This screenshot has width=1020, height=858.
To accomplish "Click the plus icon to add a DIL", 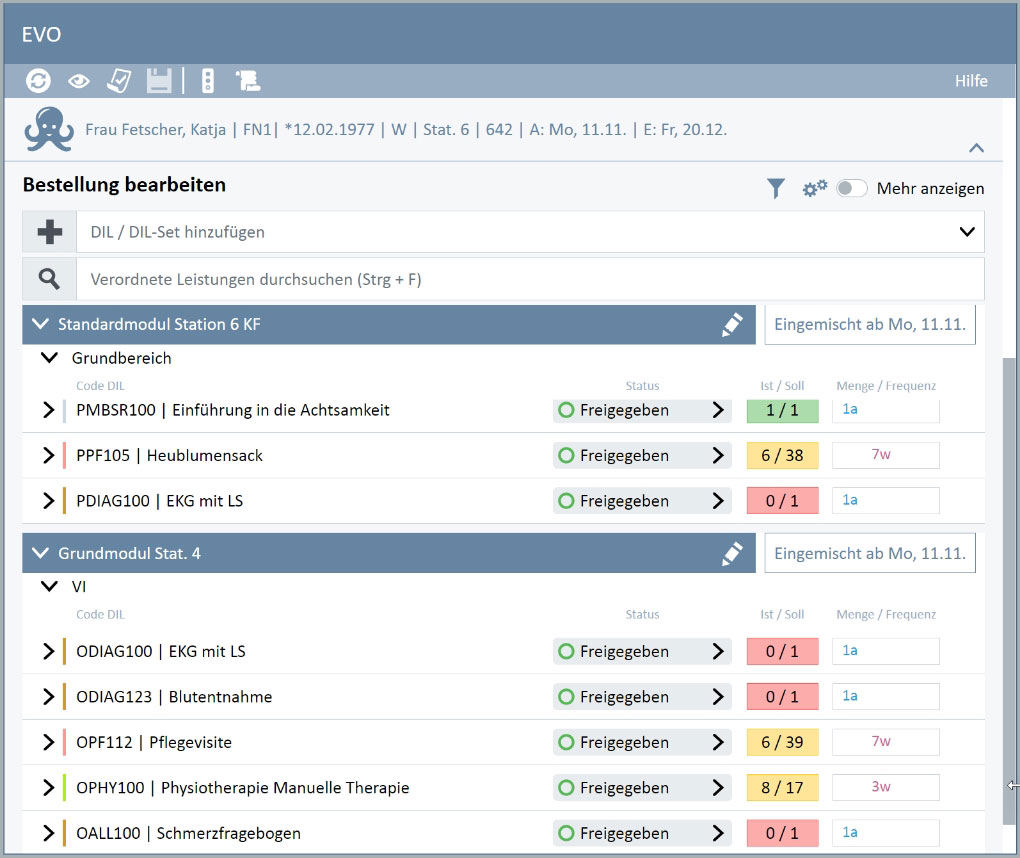I will [x=49, y=232].
